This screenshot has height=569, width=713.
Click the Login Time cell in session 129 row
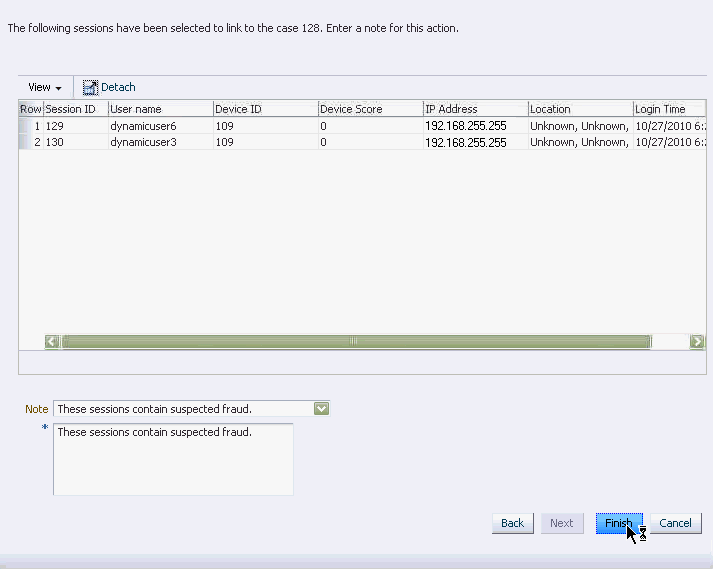669,126
